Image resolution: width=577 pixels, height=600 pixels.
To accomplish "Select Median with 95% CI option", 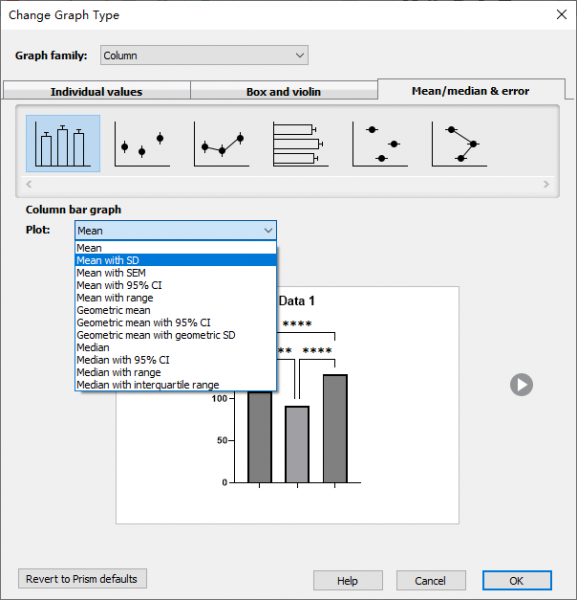I will (176, 360).
